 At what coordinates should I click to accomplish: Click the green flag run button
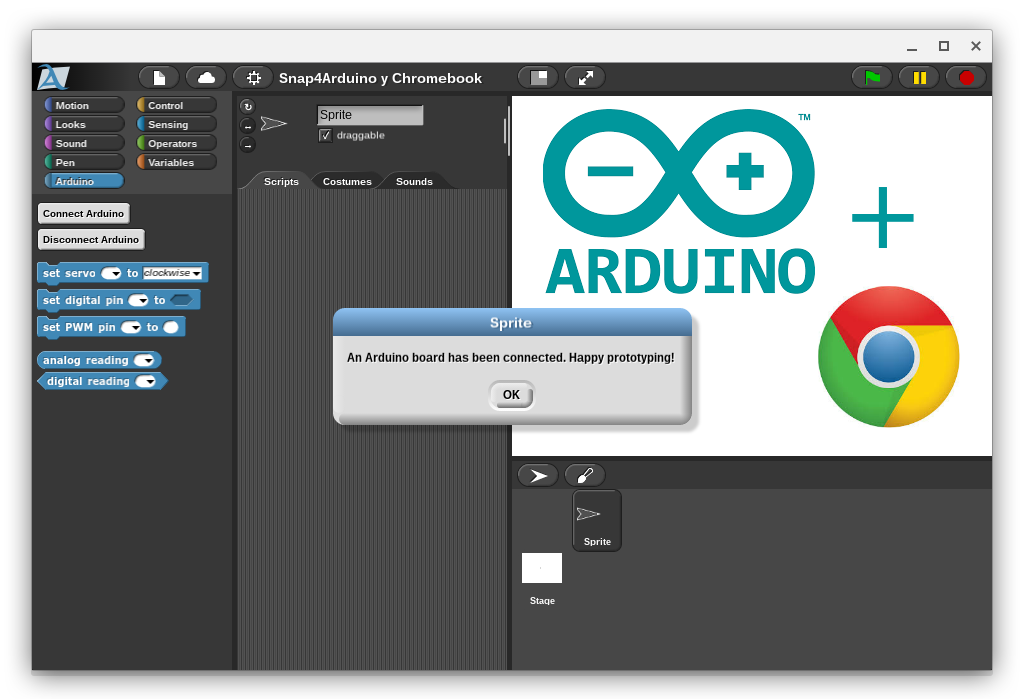point(872,78)
